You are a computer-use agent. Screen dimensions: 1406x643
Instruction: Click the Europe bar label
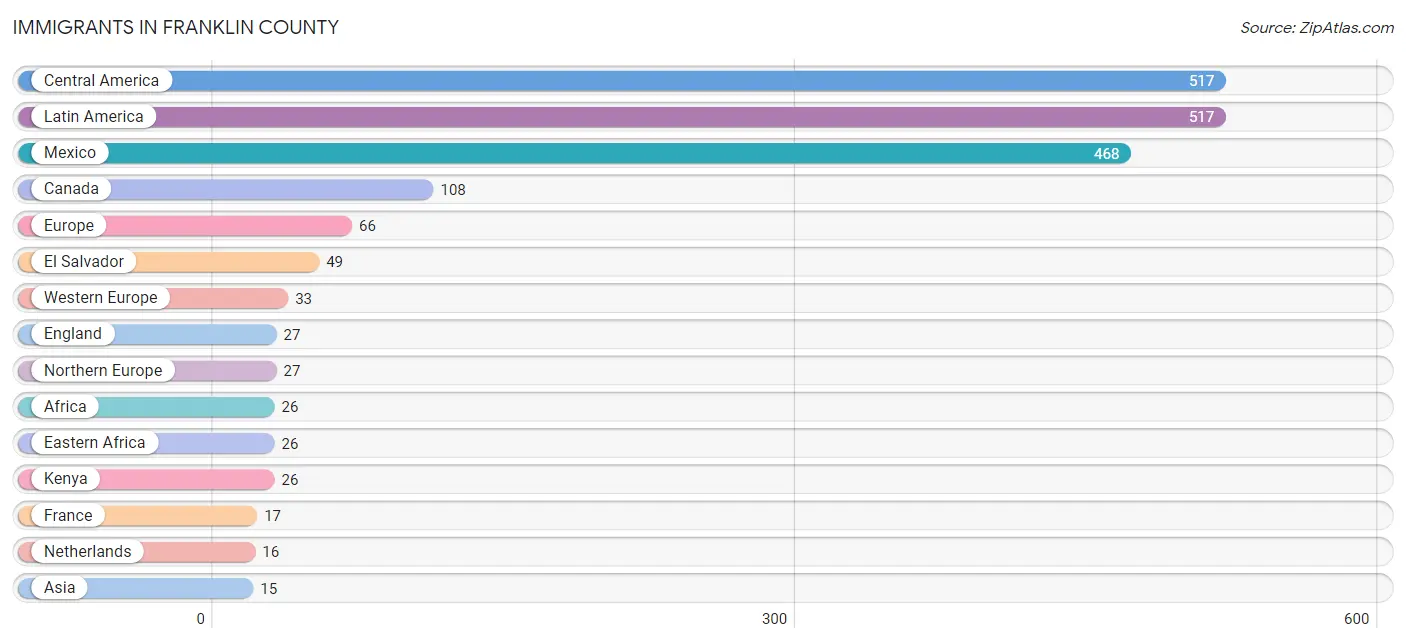(69, 226)
